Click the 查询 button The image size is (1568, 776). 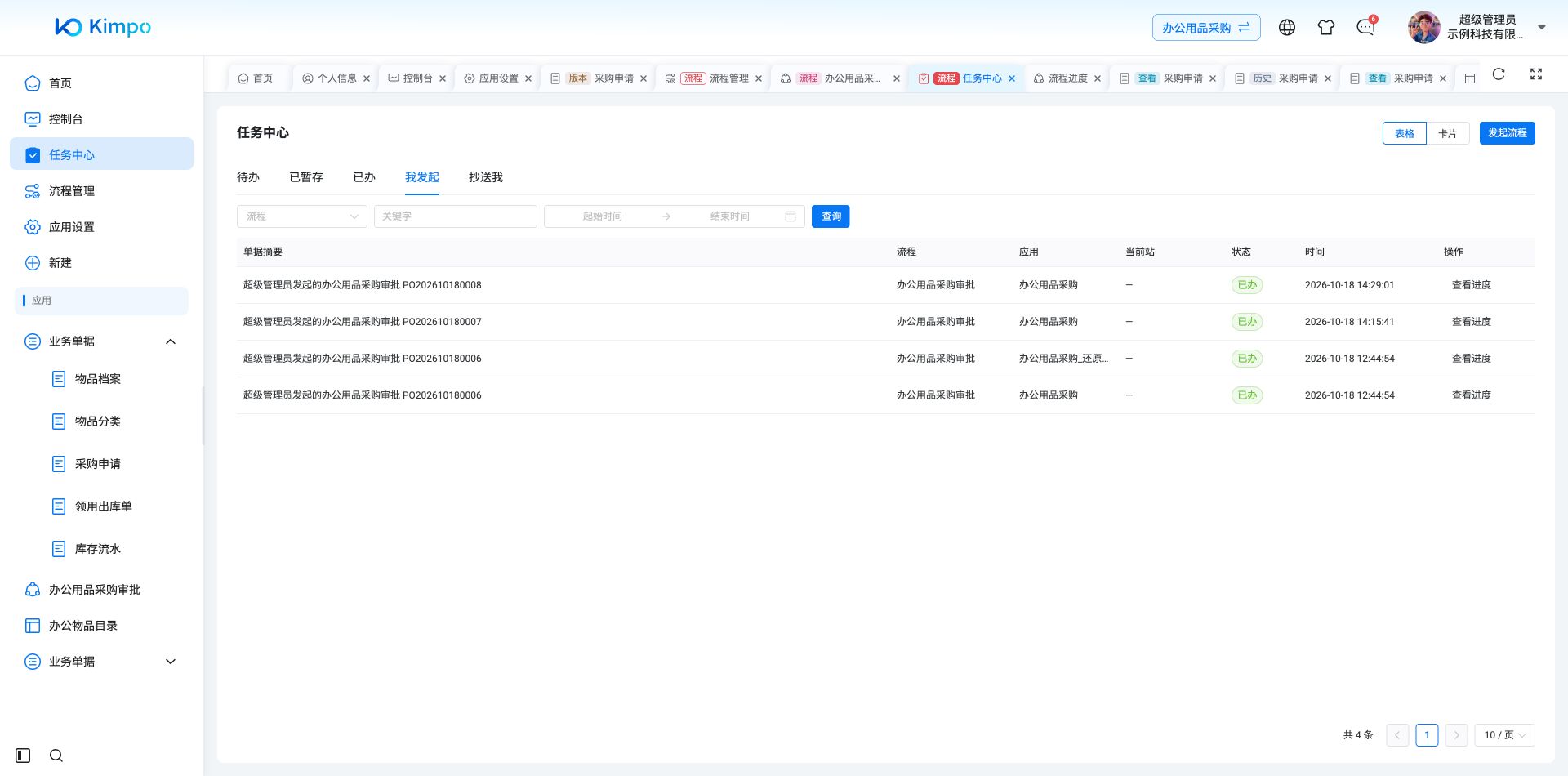click(831, 216)
